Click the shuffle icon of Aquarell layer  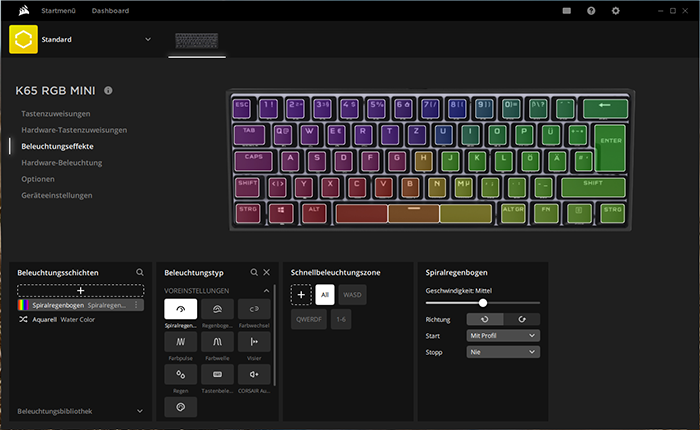[23, 319]
